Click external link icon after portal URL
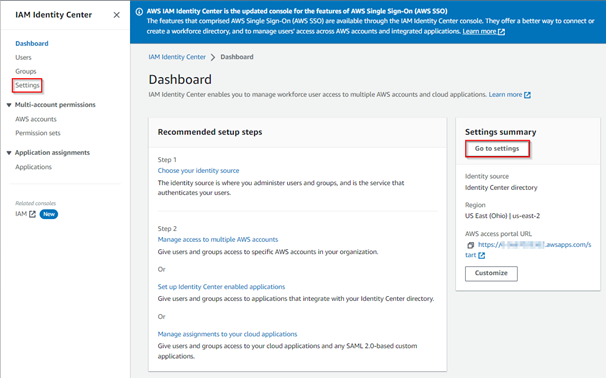This screenshot has width=606, height=378. (x=482, y=255)
